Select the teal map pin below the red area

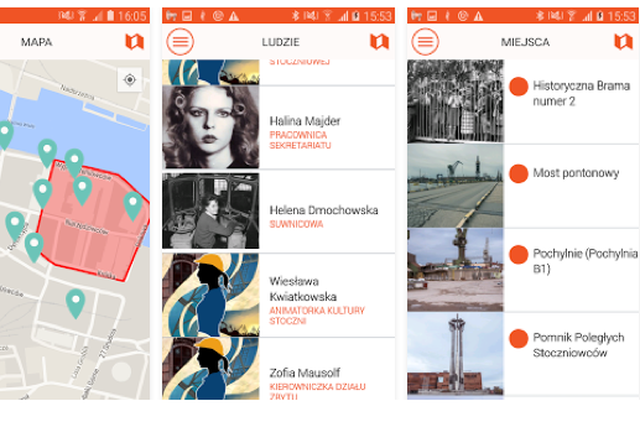(75, 301)
